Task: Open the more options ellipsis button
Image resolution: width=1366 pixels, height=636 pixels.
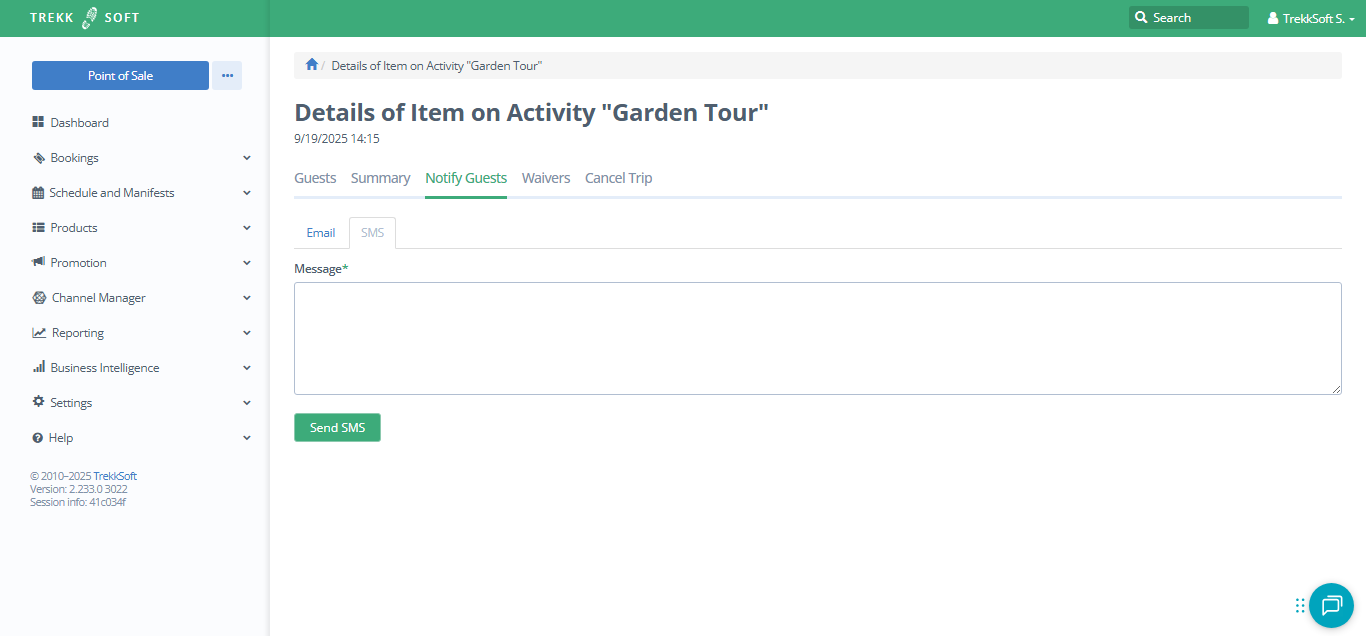Action: coord(227,76)
